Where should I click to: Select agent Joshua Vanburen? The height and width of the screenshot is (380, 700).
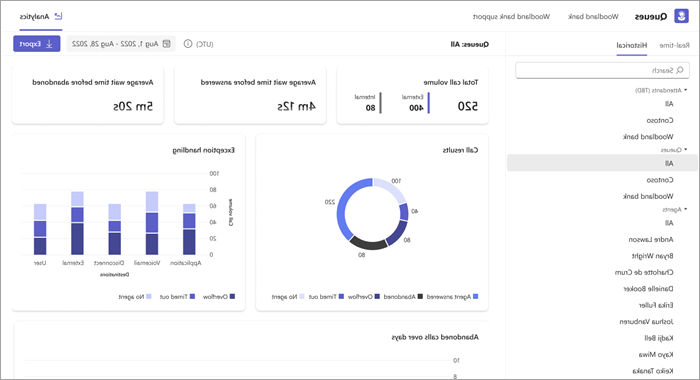pos(646,322)
